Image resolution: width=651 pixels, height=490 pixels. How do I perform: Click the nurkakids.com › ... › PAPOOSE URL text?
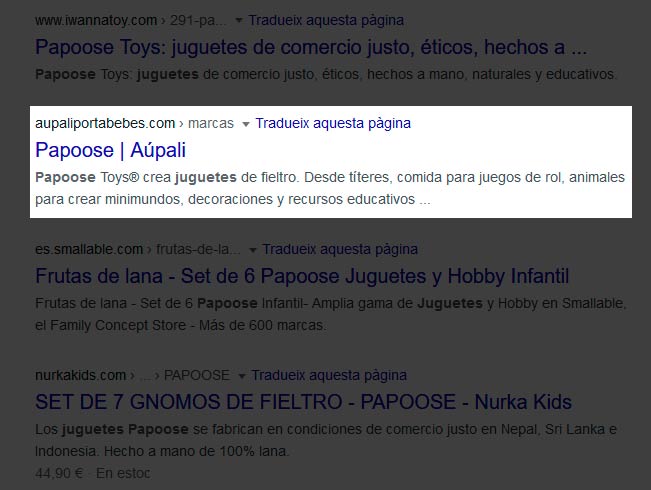click(132, 375)
